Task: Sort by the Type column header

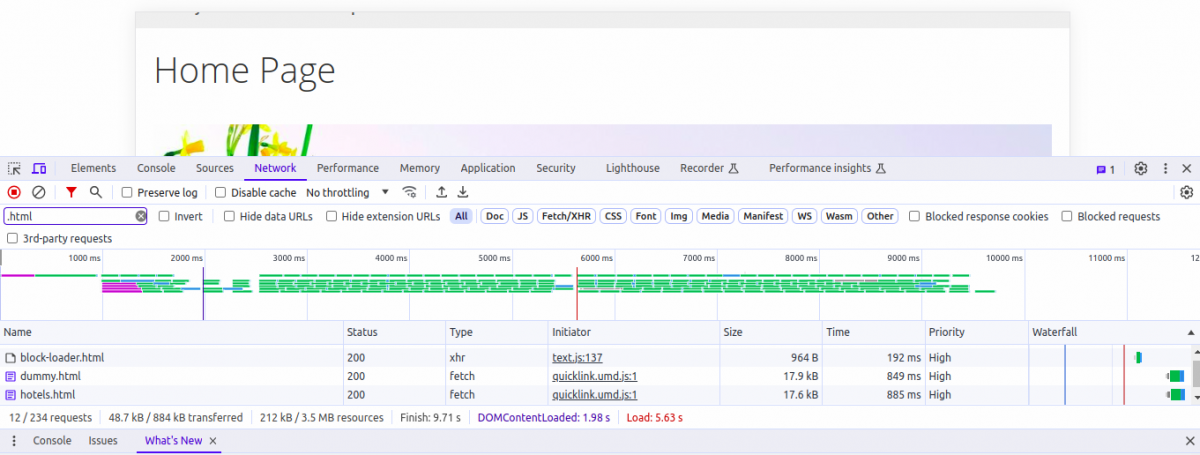Action: tap(497, 331)
